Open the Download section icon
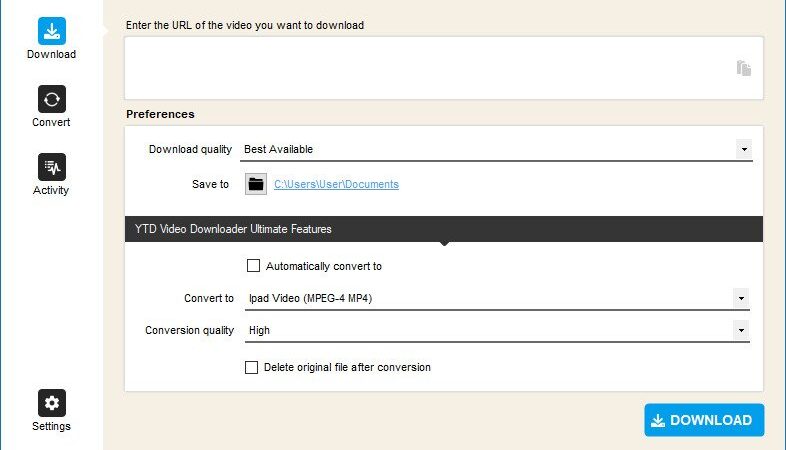This screenshot has height=450, width=786. [x=52, y=31]
